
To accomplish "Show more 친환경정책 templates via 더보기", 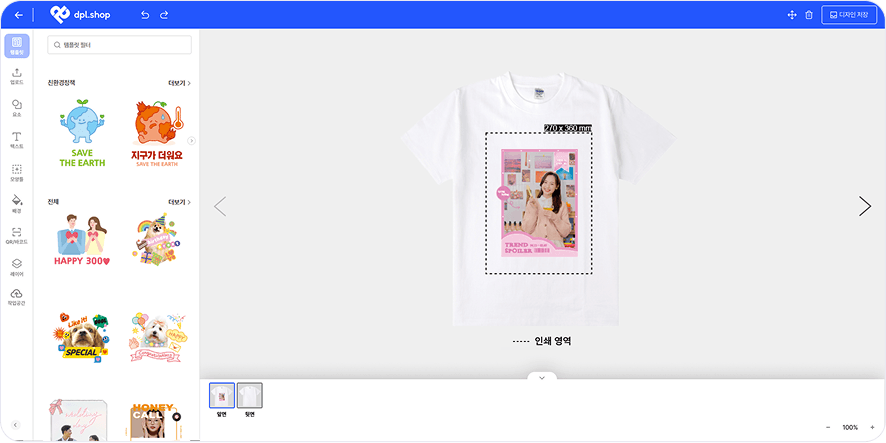I will tap(179, 83).
